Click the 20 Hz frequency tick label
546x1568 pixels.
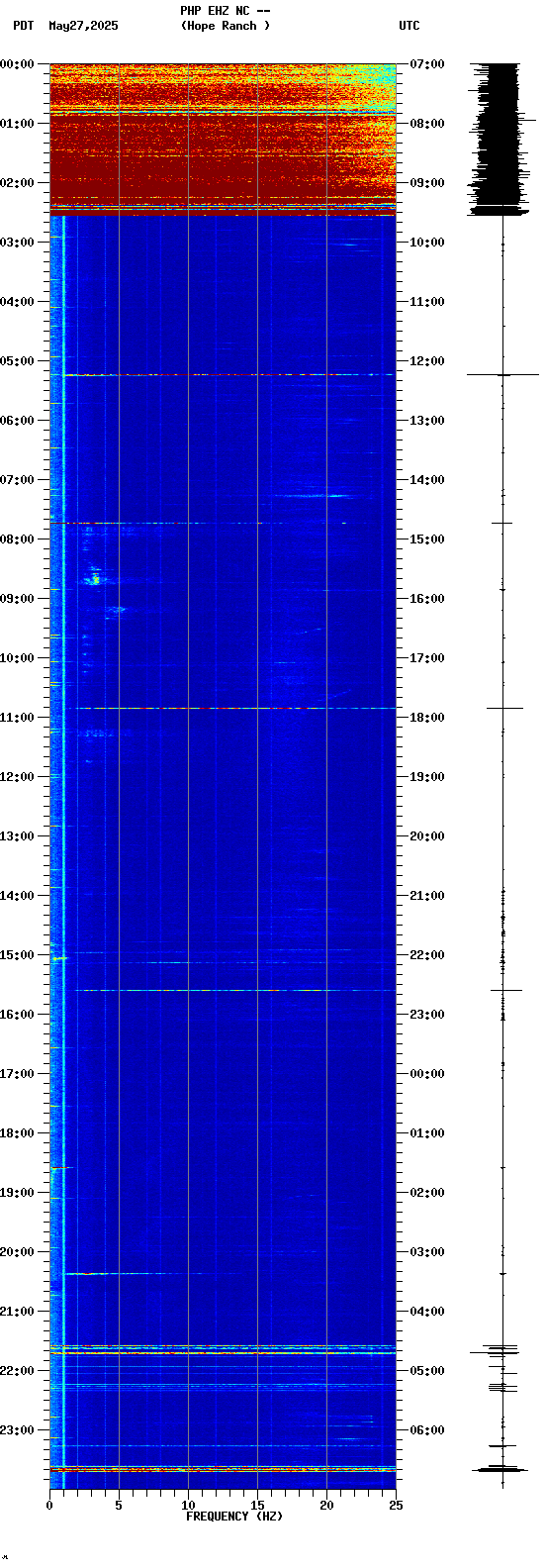click(326, 1506)
